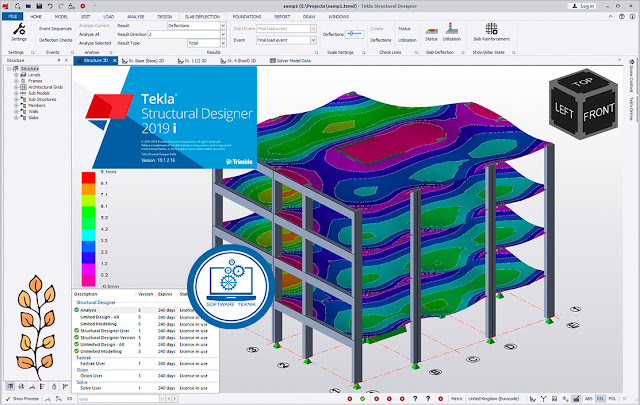640x405 pixels.
Task: Adjust the Deflections scale slider
Action: [354, 34]
